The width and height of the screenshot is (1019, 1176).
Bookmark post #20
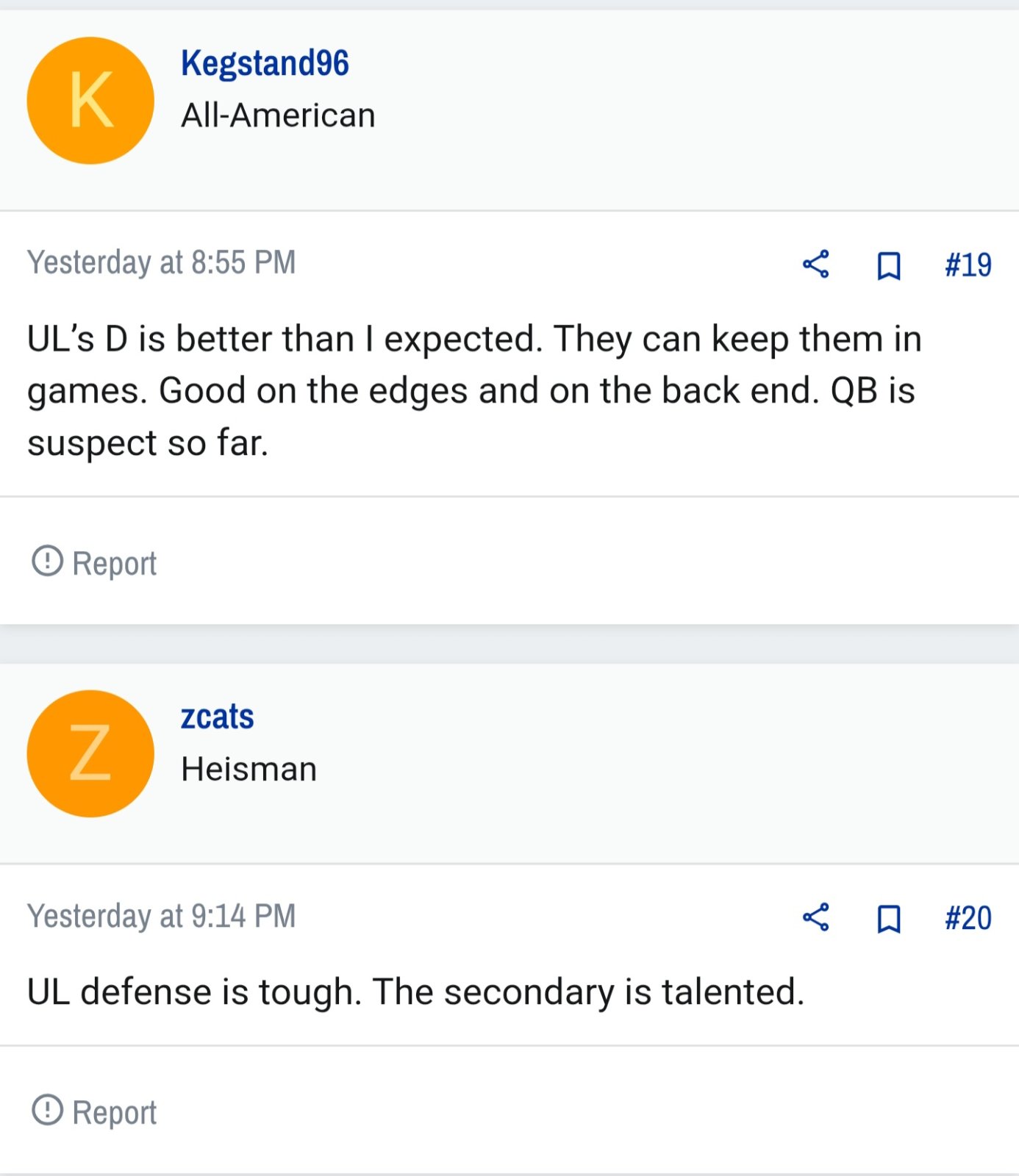(x=889, y=919)
